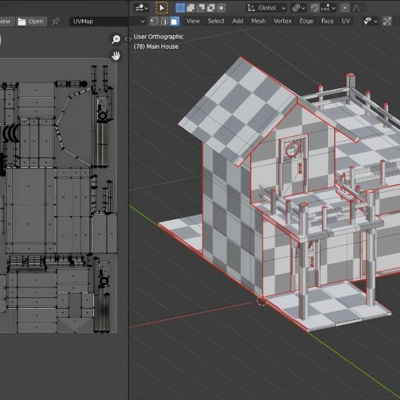Image resolution: width=400 pixels, height=400 pixels.
Task: Choose the Set new selection mode icon
Action: pos(180,8)
